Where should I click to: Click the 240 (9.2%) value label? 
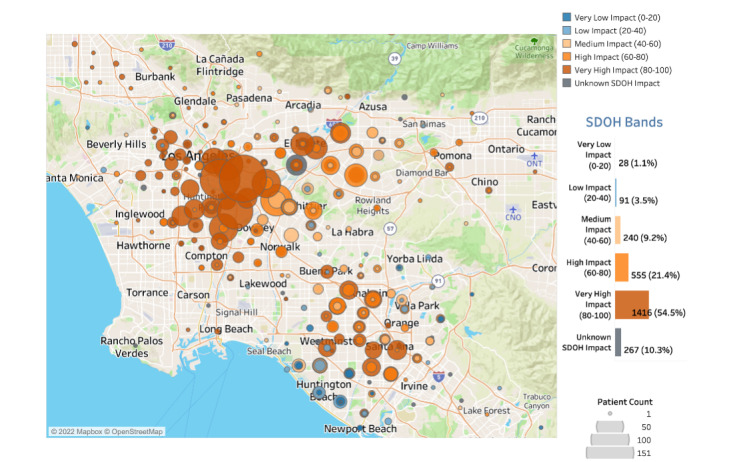click(x=645, y=238)
